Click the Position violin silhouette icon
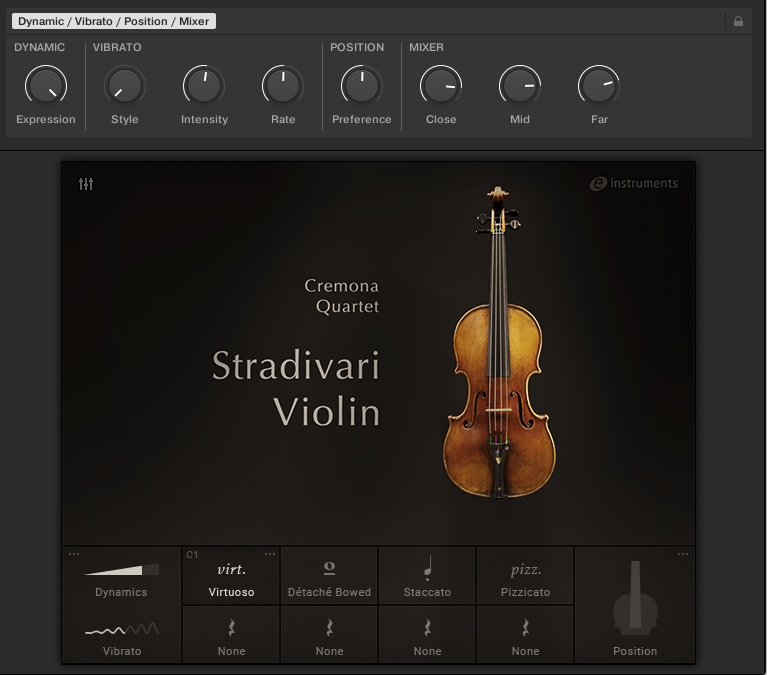The height and width of the screenshot is (675, 767). click(x=635, y=597)
